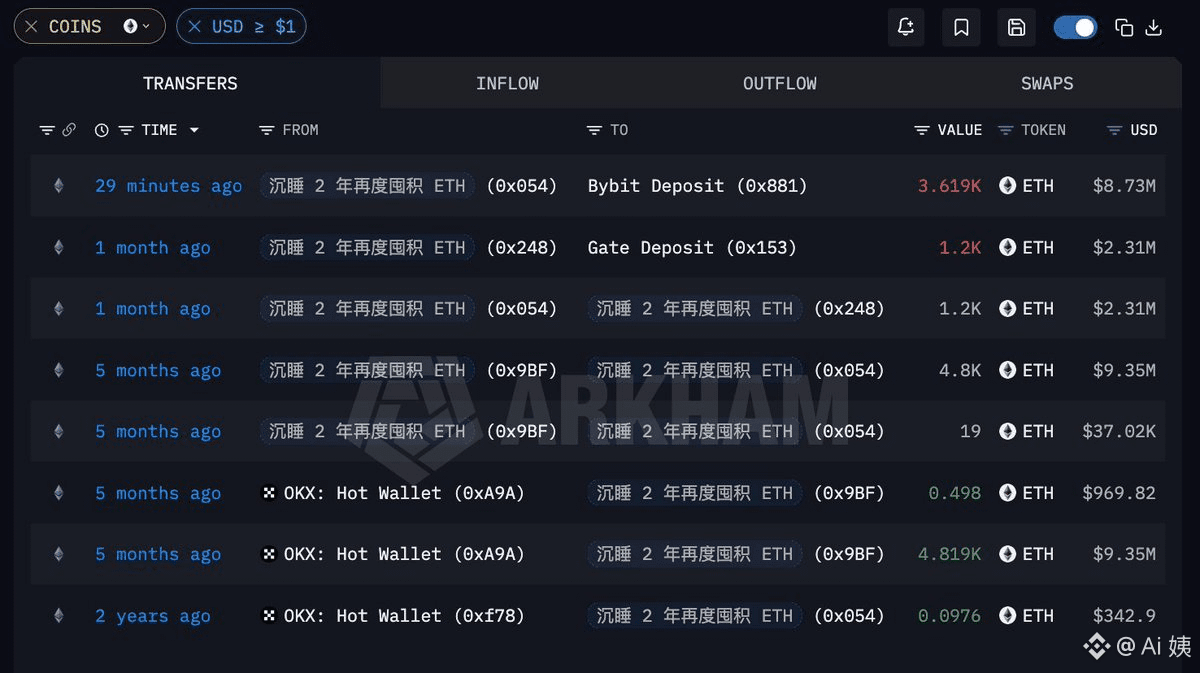
Task: Click ETH token icon in $8.73M row
Action: pyautogui.click(x=1008, y=186)
